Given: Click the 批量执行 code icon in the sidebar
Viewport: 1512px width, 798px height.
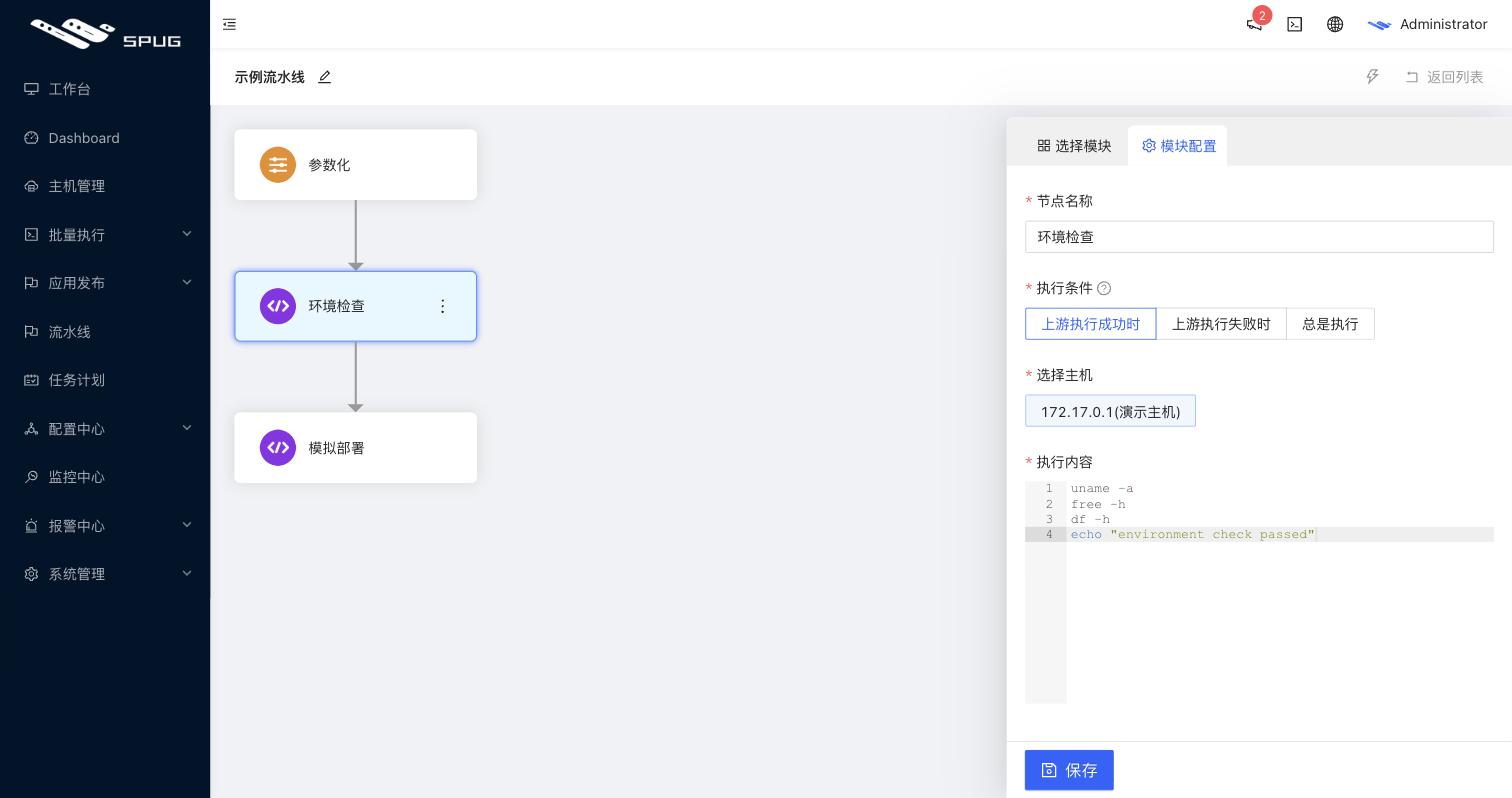Looking at the screenshot, I should point(31,235).
